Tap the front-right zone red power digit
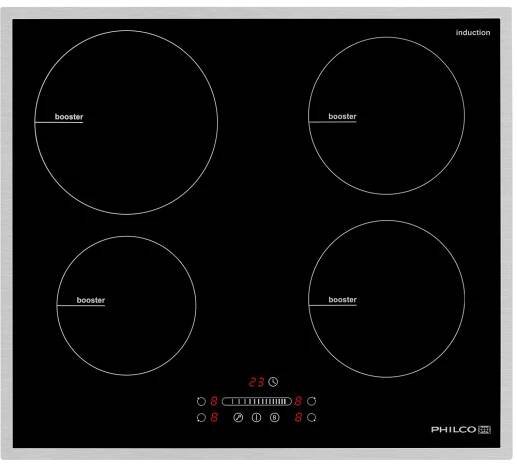The image size is (517, 464). click(298, 417)
